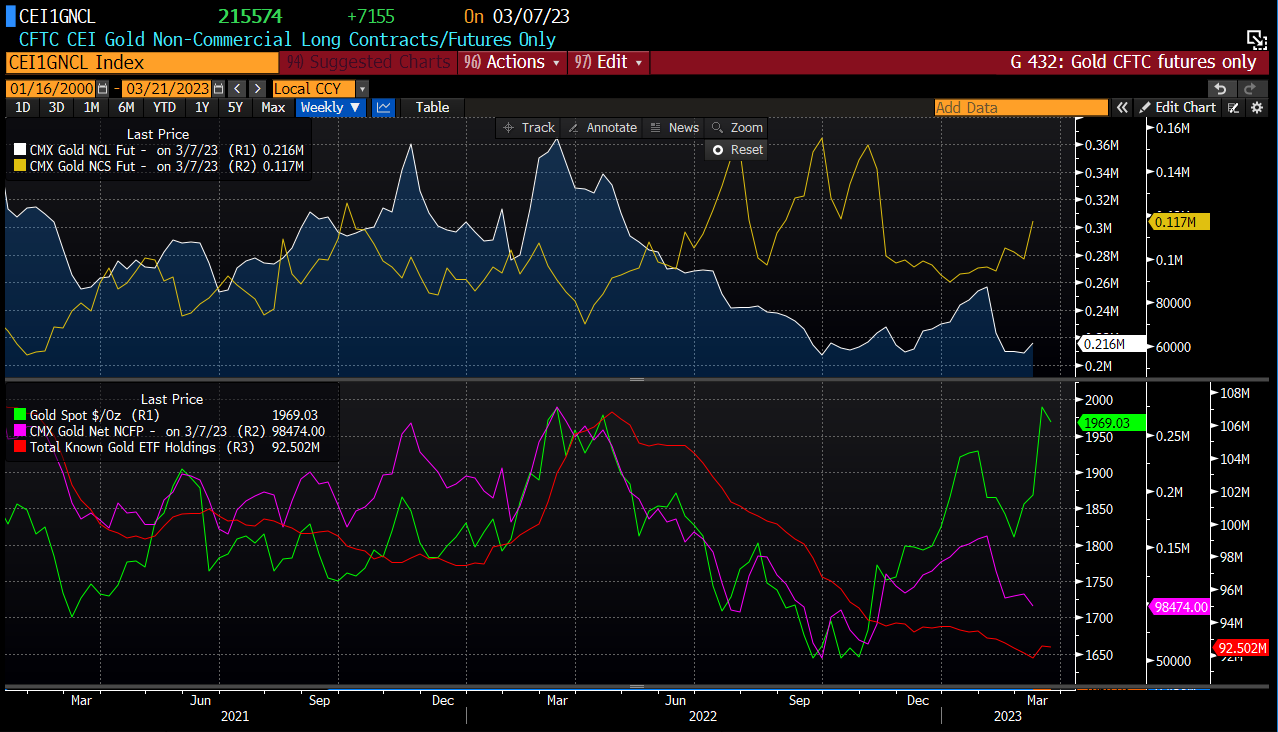
Task: Open the Edit menu
Action: pyautogui.click(x=608, y=62)
